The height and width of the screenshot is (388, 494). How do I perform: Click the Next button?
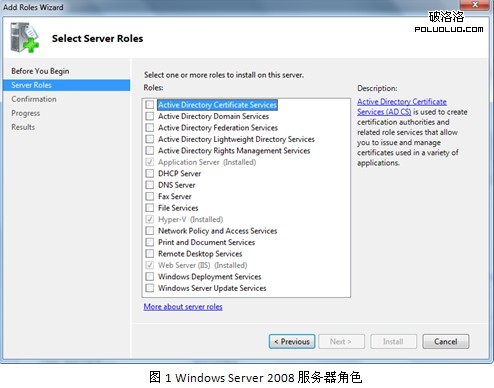[x=341, y=342]
